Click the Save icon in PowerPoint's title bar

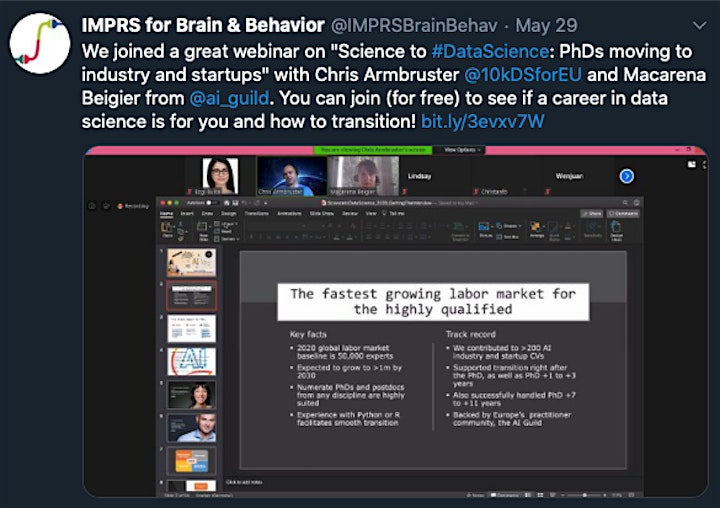(x=236, y=203)
